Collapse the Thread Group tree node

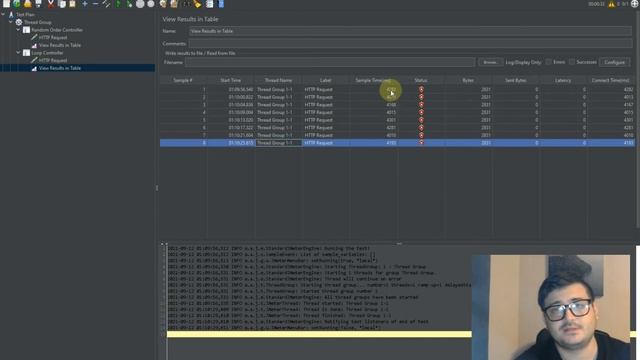[x=11, y=22]
